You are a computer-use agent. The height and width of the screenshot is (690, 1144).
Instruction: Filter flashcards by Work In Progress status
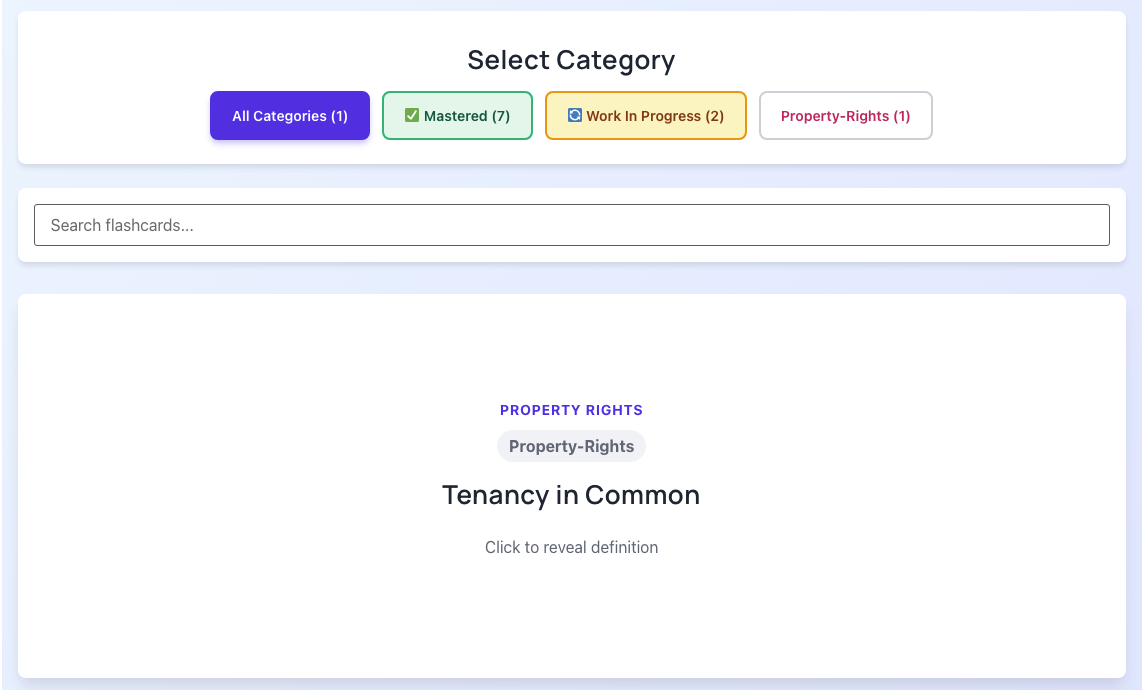(645, 115)
